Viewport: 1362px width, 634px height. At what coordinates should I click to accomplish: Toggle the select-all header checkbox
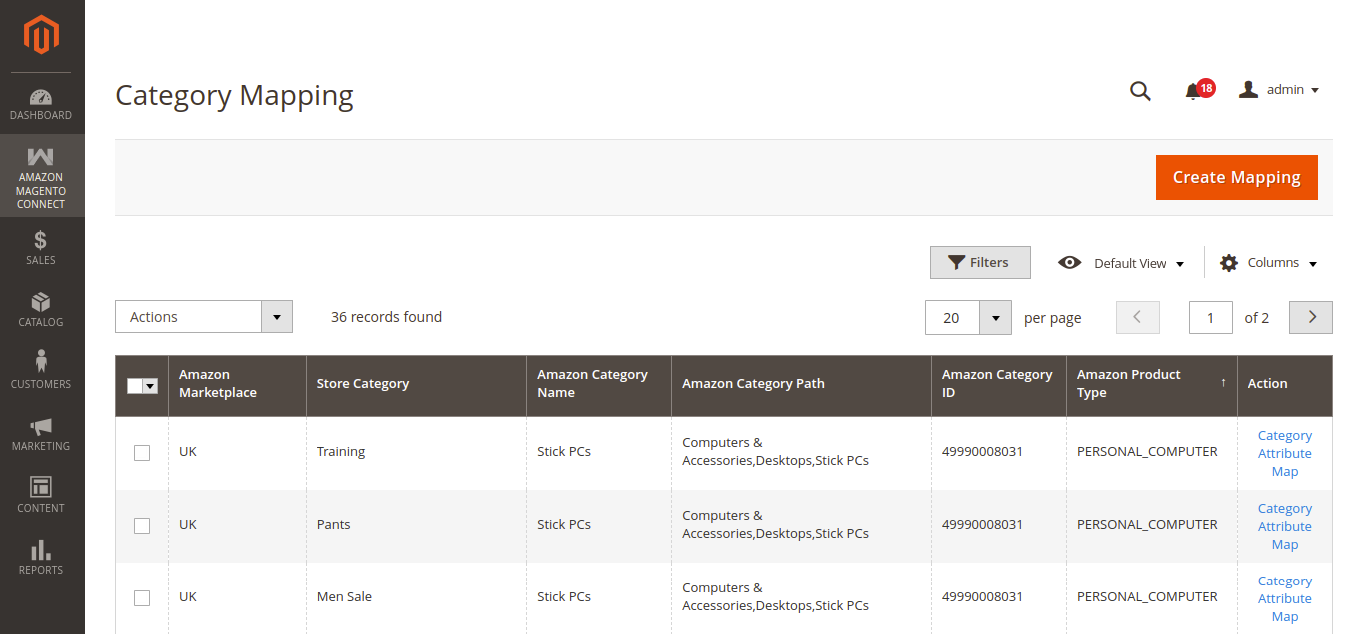(135, 386)
